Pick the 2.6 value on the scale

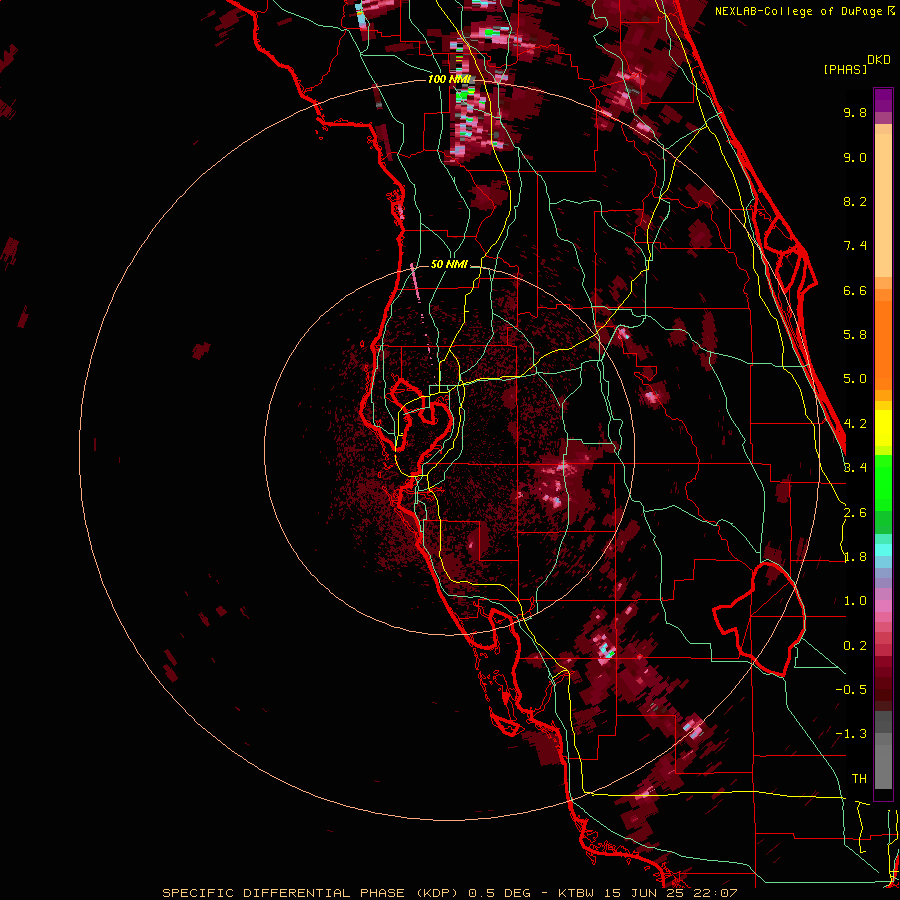[x=855, y=513]
